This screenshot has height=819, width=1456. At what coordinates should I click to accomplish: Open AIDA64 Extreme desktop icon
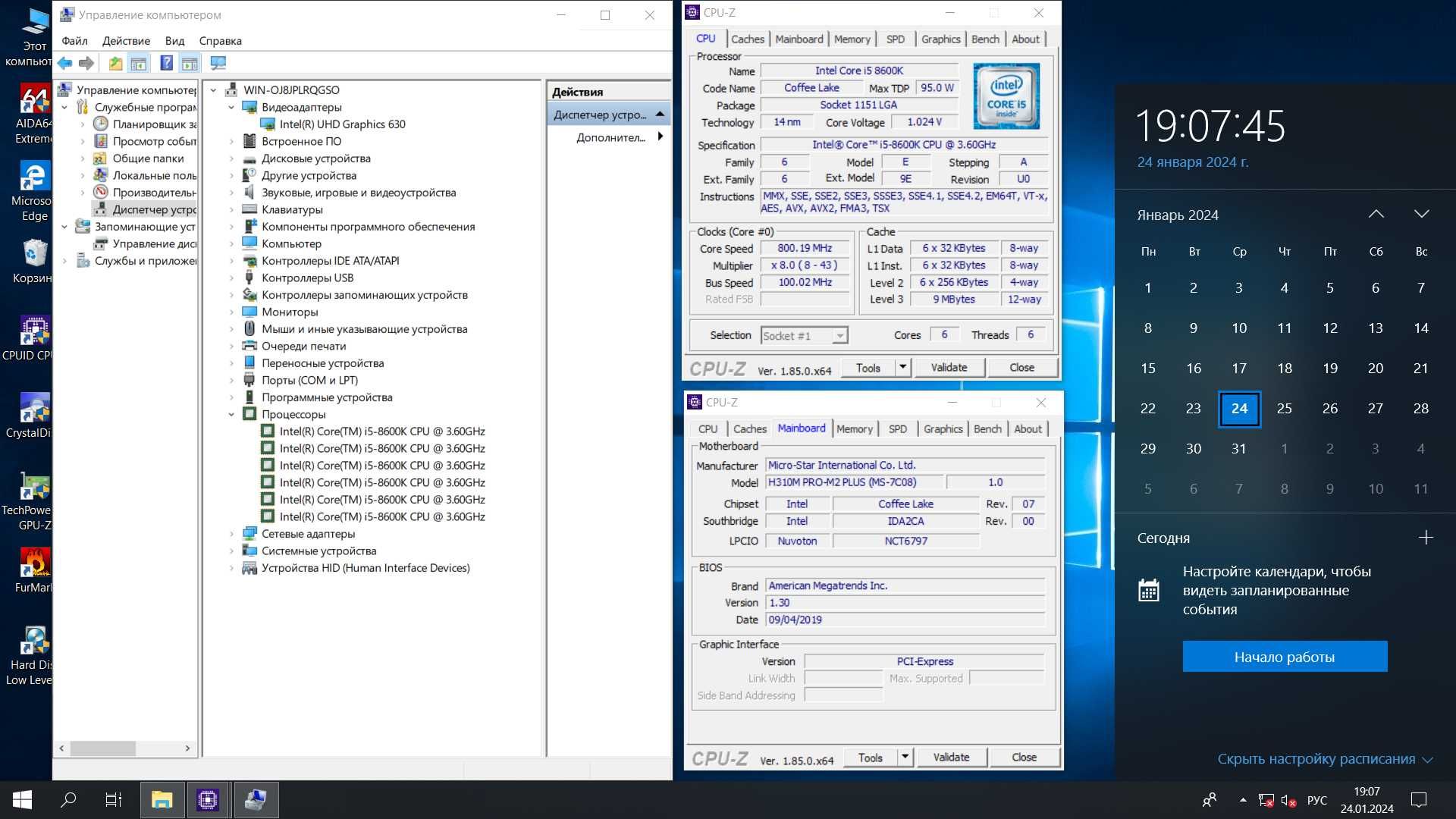pyautogui.click(x=34, y=114)
